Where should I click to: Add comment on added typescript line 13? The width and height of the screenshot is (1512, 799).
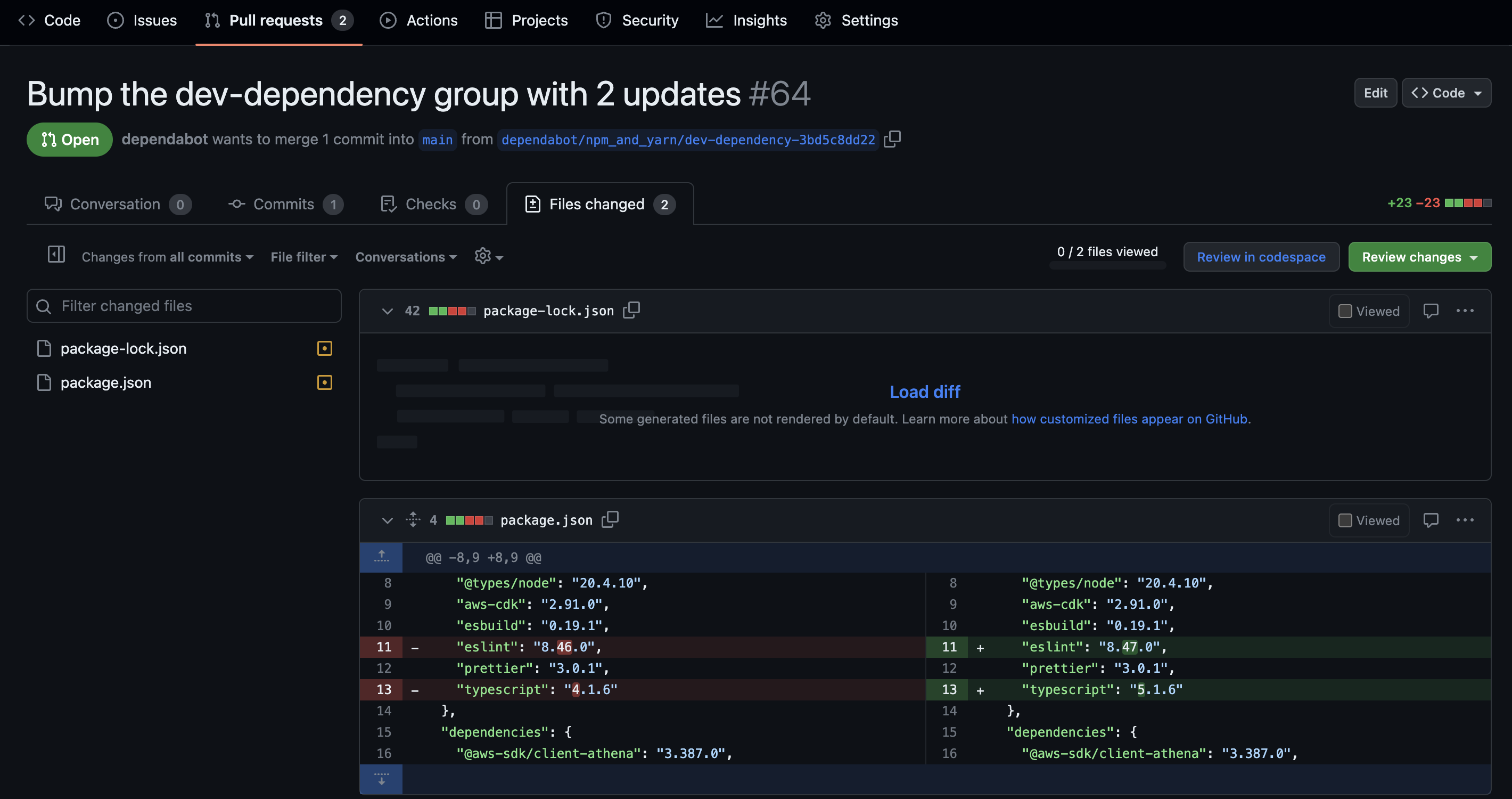tap(980, 690)
